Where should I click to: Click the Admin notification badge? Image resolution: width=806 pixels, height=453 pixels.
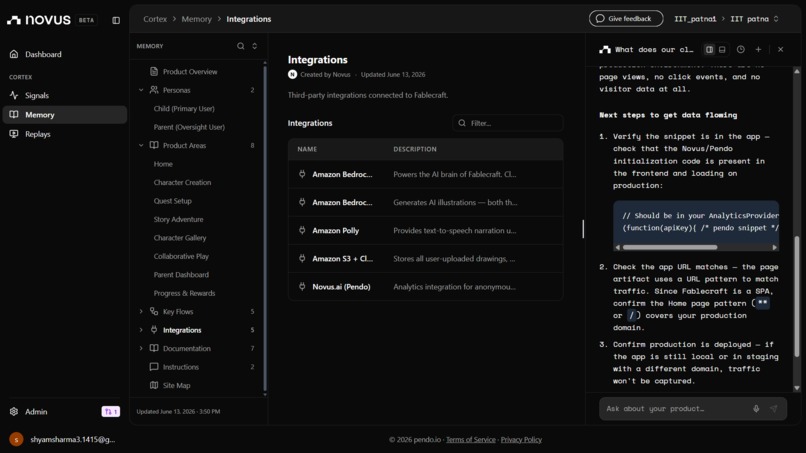(x=111, y=411)
